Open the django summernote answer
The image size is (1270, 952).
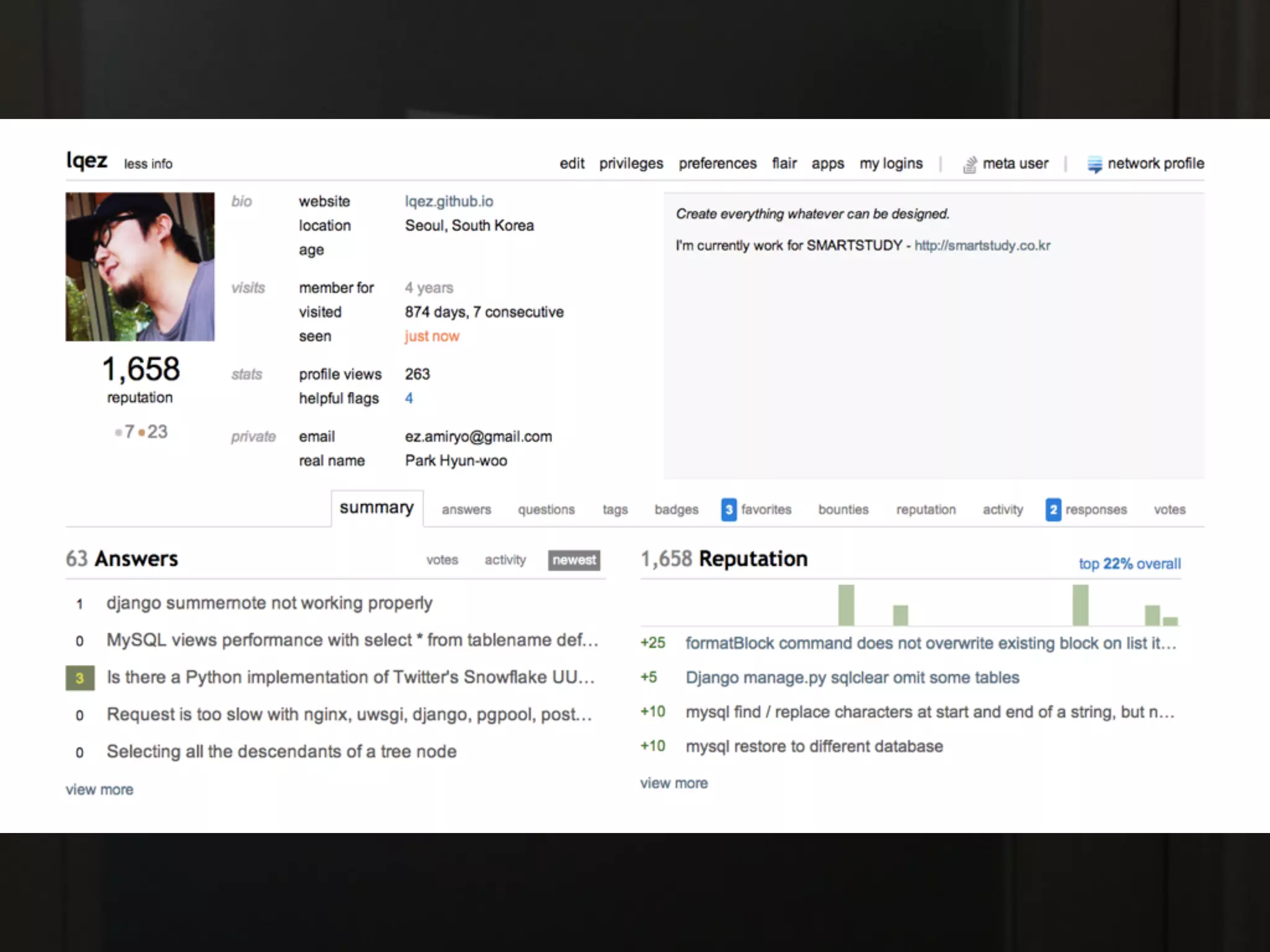point(269,603)
